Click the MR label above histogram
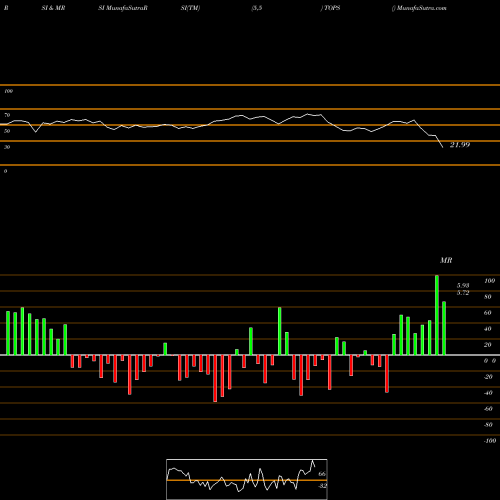The height and width of the screenshot is (500, 500). [x=446, y=260]
